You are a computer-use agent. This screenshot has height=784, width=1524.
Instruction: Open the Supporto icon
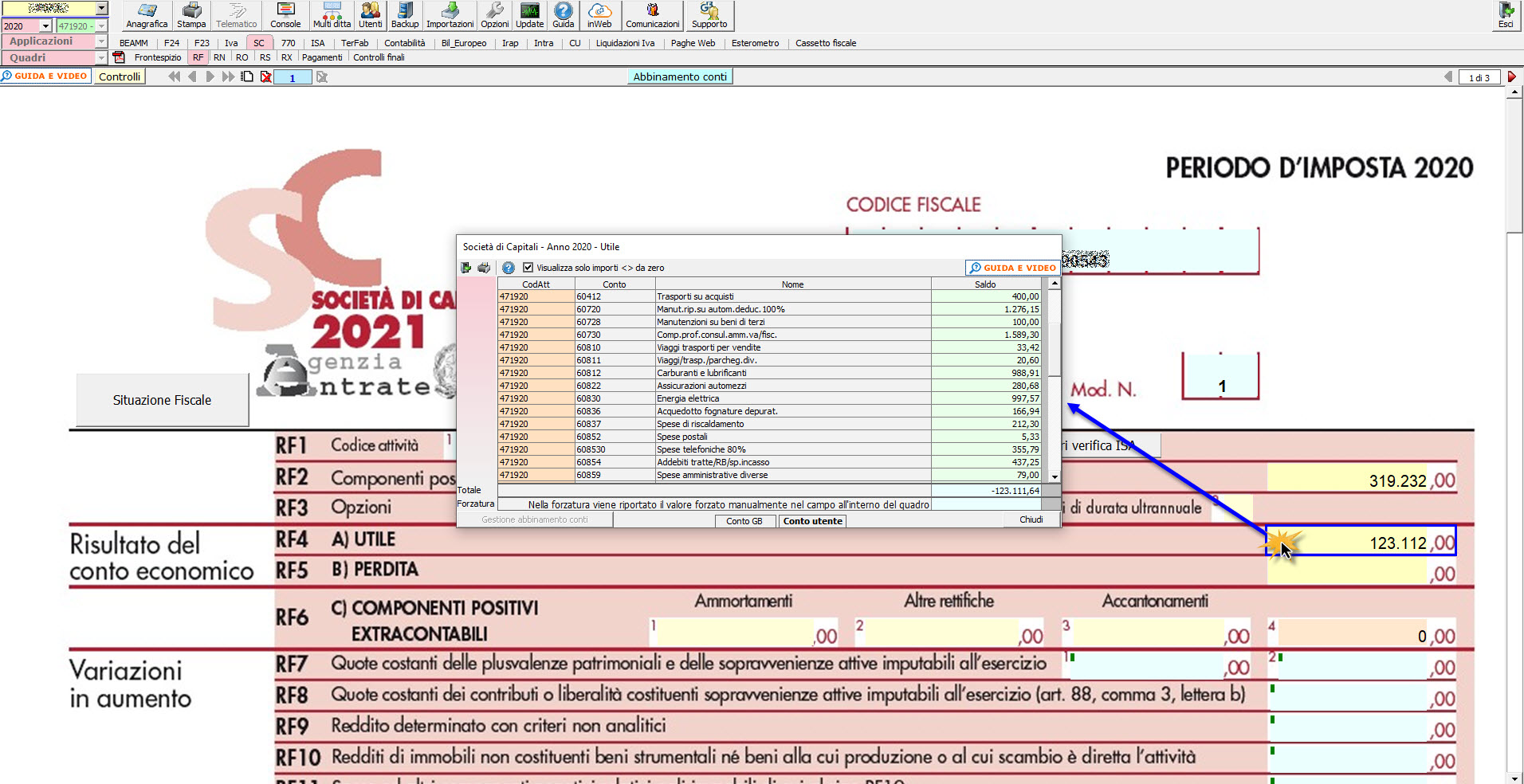(x=709, y=15)
